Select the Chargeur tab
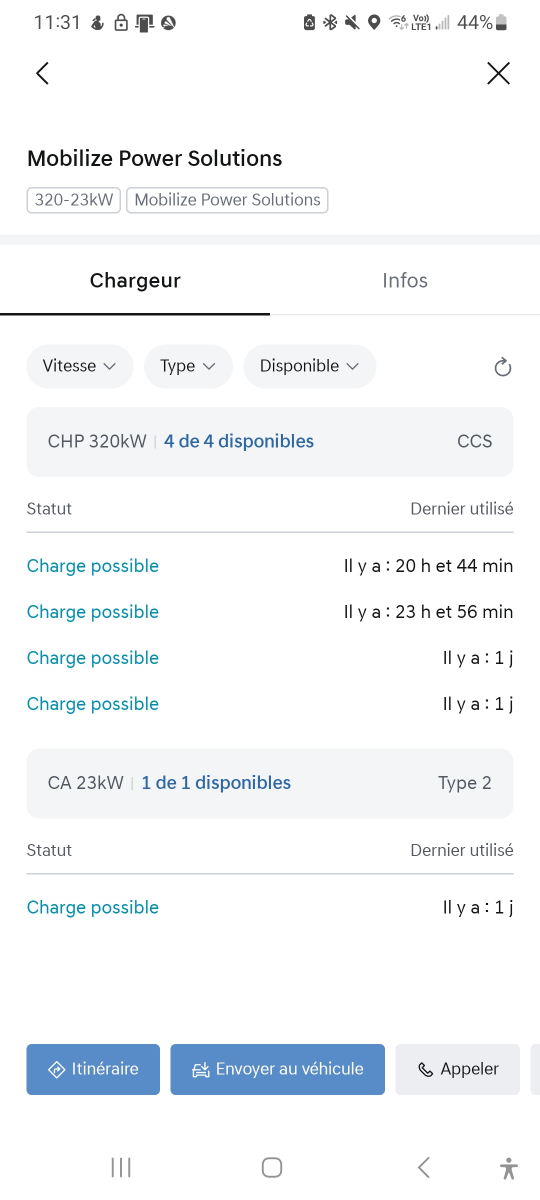Image resolution: width=540 pixels, height=1200 pixels. [135, 281]
